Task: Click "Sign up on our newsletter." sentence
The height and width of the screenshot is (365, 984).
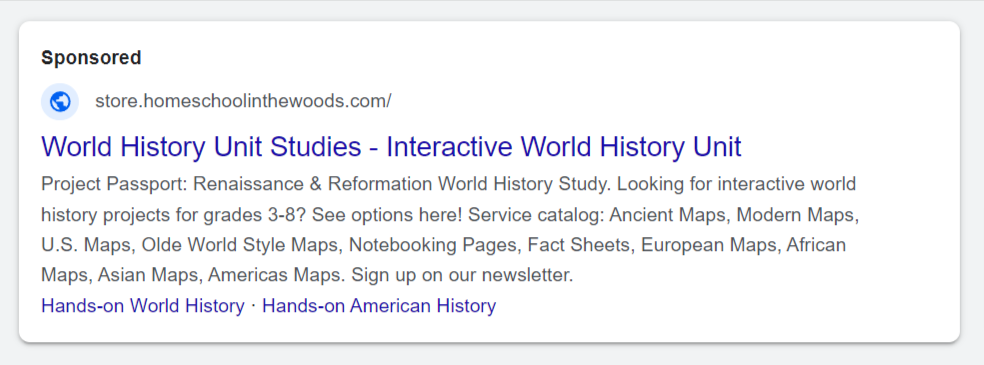Action: pos(463,275)
